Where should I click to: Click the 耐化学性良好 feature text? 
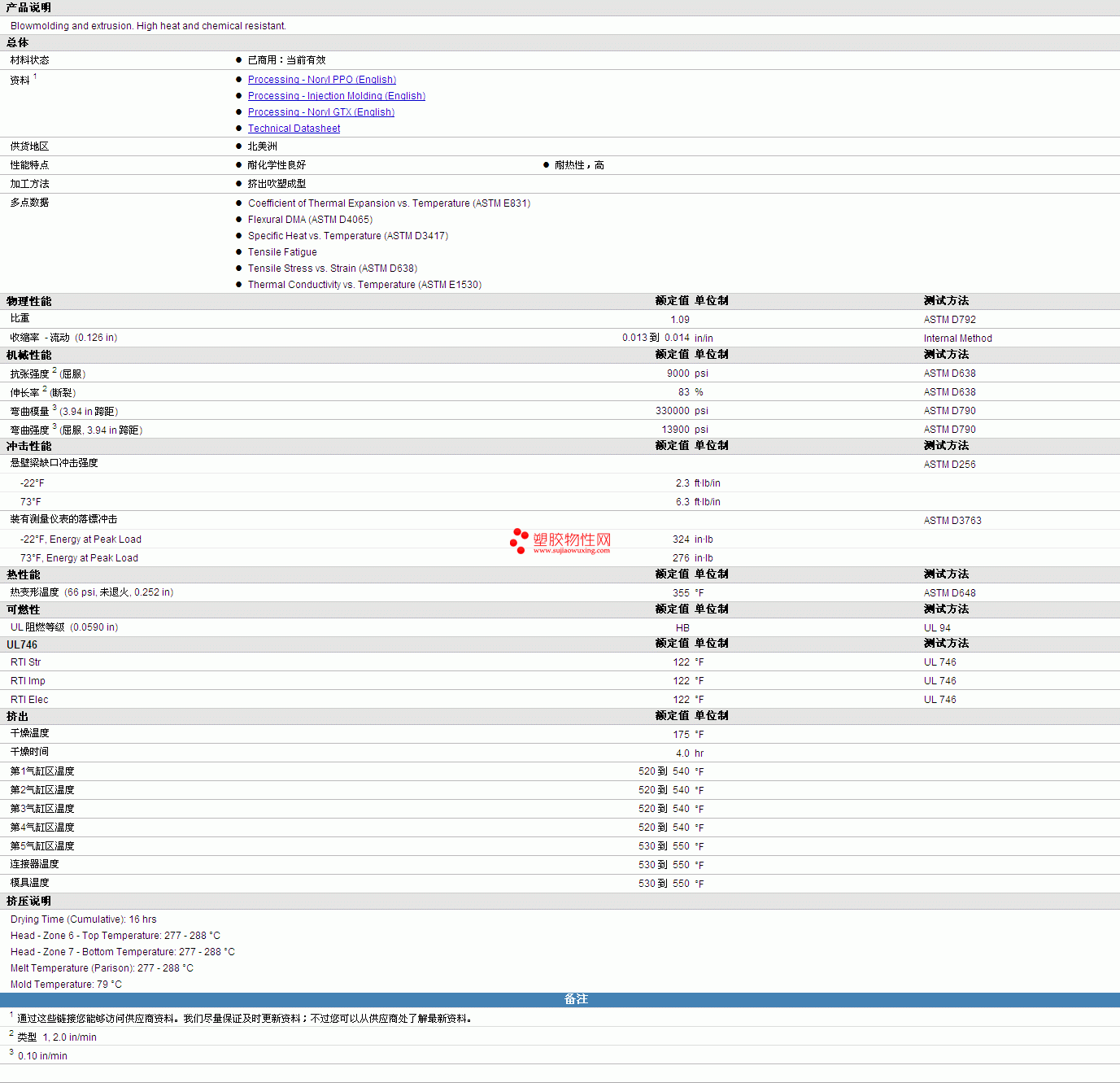coord(277,165)
